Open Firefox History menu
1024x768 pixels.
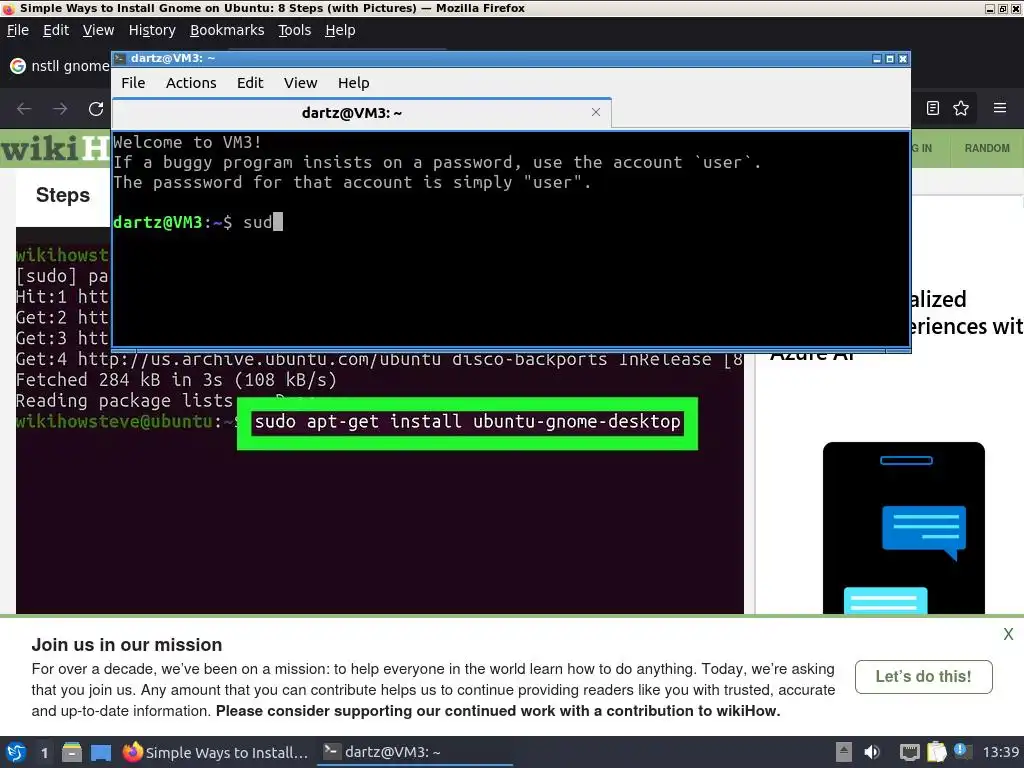152,30
